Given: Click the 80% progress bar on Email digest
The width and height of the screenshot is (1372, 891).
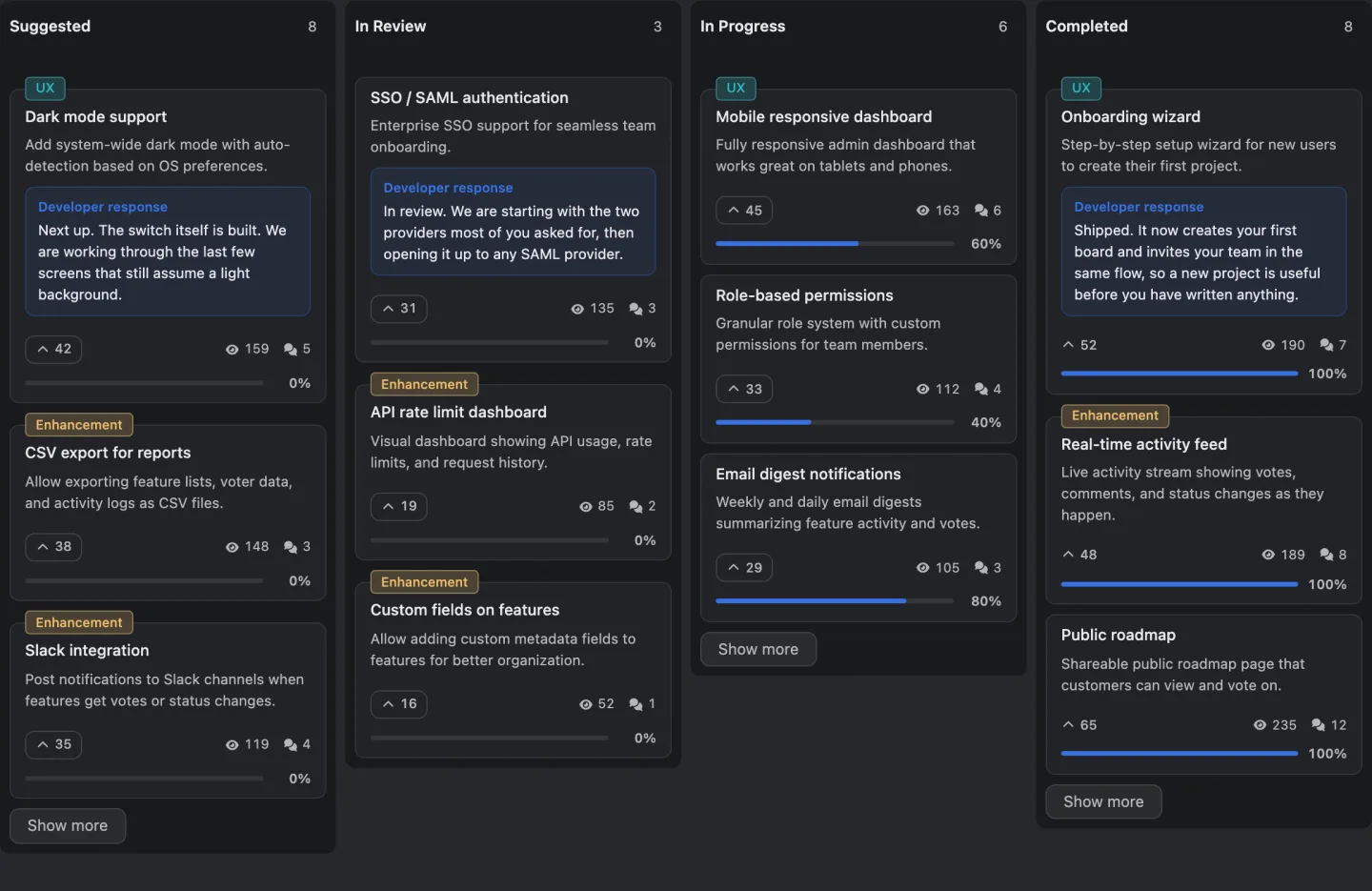Looking at the screenshot, I should (835, 601).
